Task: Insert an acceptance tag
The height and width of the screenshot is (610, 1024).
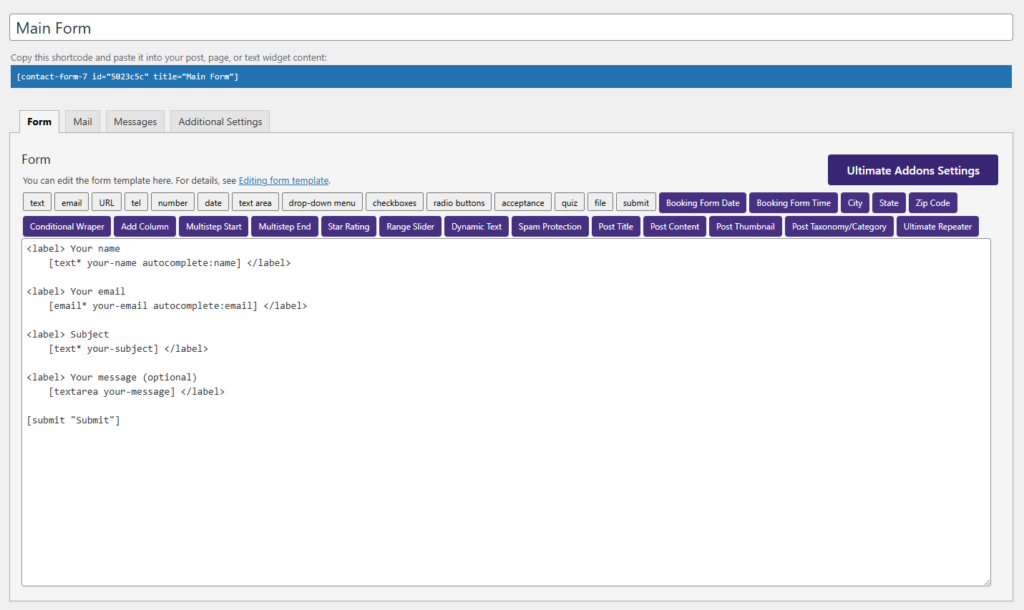Action: (x=522, y=202)
